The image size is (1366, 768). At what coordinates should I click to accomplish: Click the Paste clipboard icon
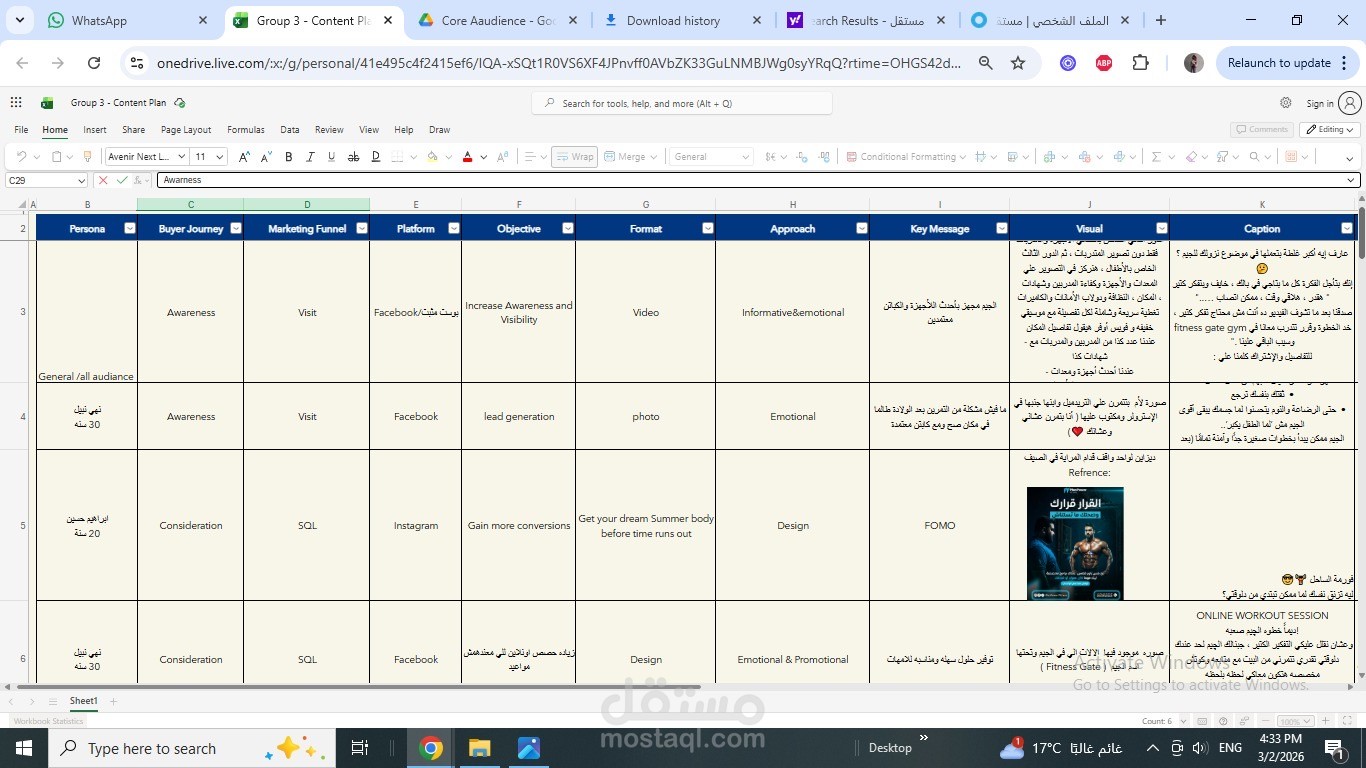click(57, 156)
